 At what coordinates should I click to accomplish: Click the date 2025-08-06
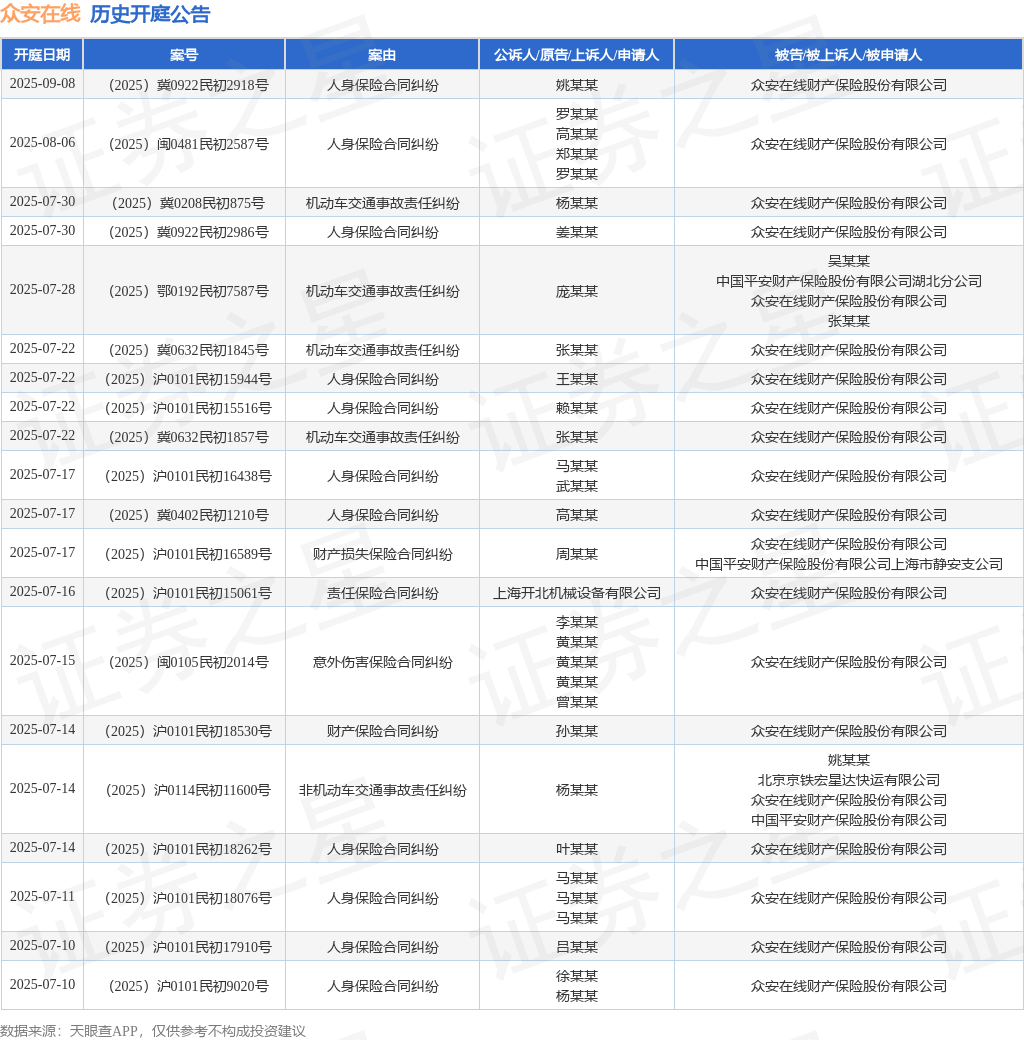42,143
